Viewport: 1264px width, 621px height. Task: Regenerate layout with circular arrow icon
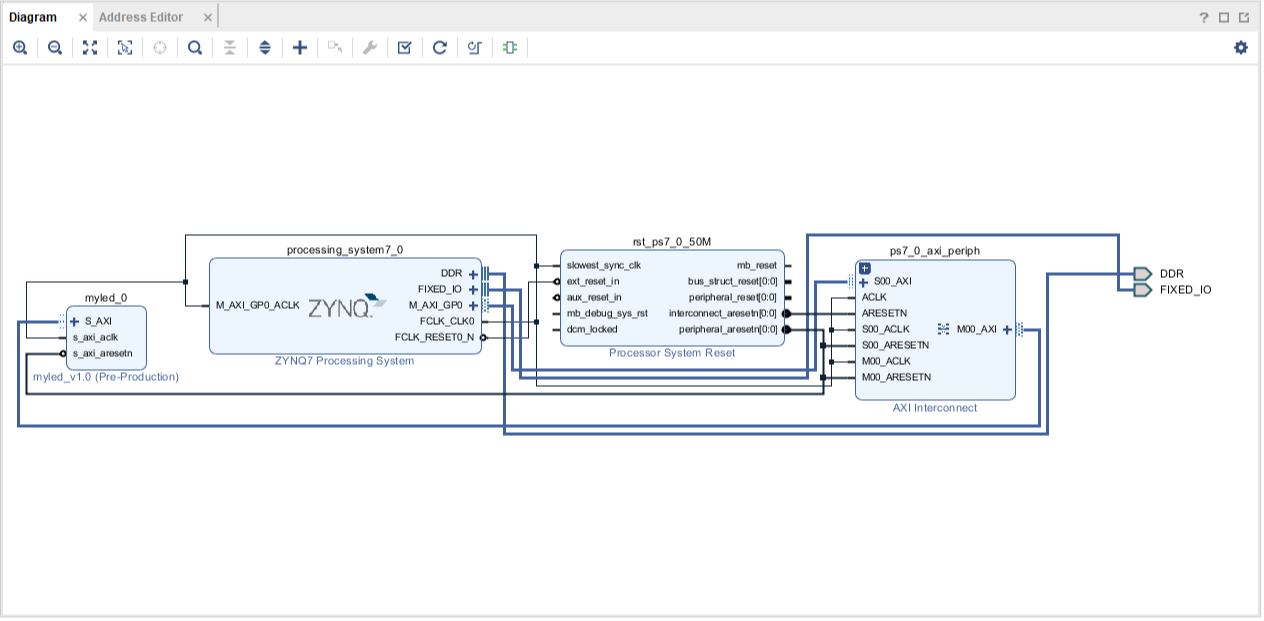[x=440, y=47]
